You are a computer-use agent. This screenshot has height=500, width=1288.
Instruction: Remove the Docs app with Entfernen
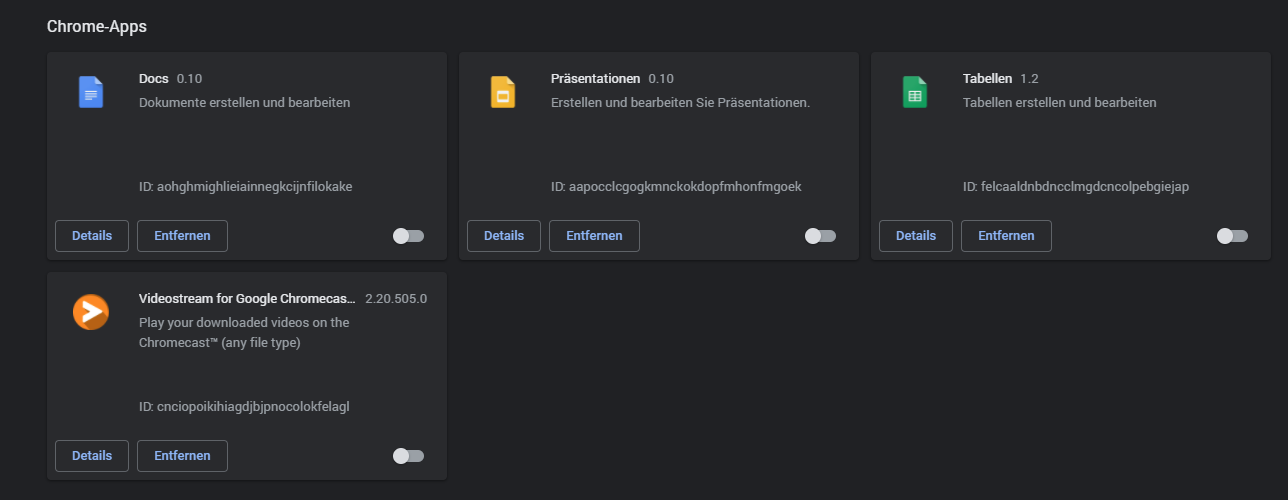point(182,236)
